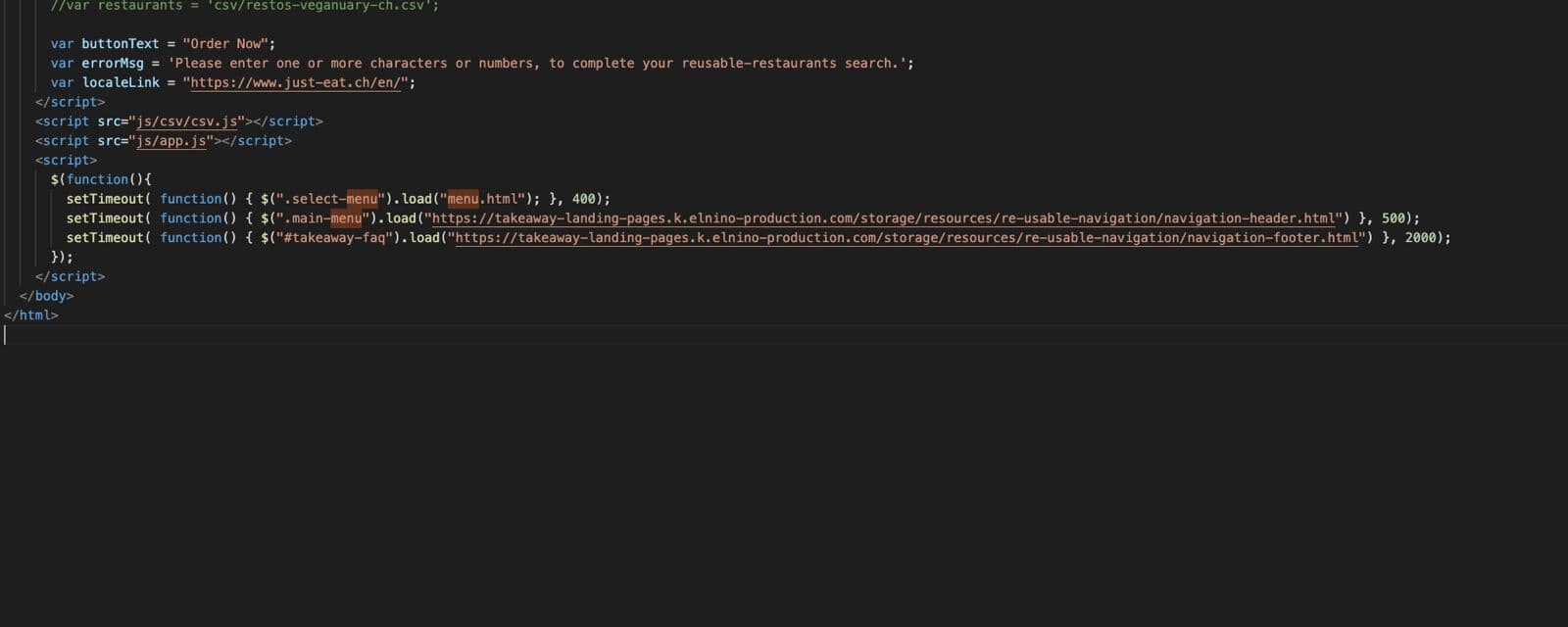Click the closing </html> tag
Image resolution: width=1568 pixels, height=627 pixels.
click(x=30, y=315)
